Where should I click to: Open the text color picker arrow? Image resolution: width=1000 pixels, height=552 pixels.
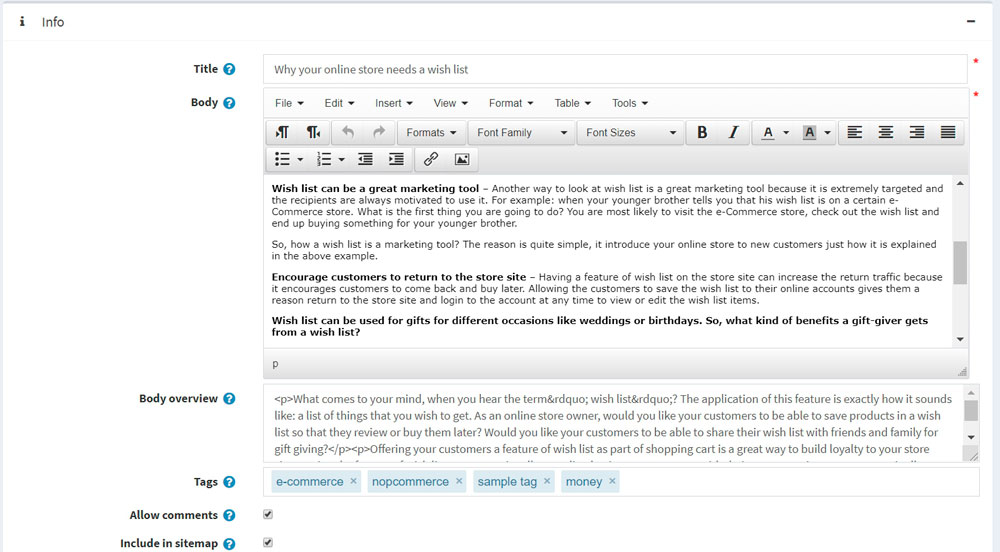tap(786, 132)
